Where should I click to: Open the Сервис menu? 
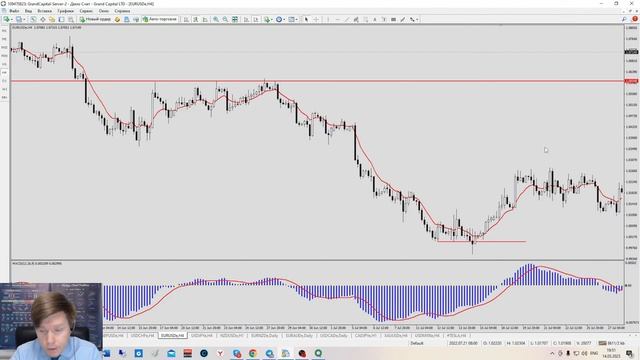86,11
